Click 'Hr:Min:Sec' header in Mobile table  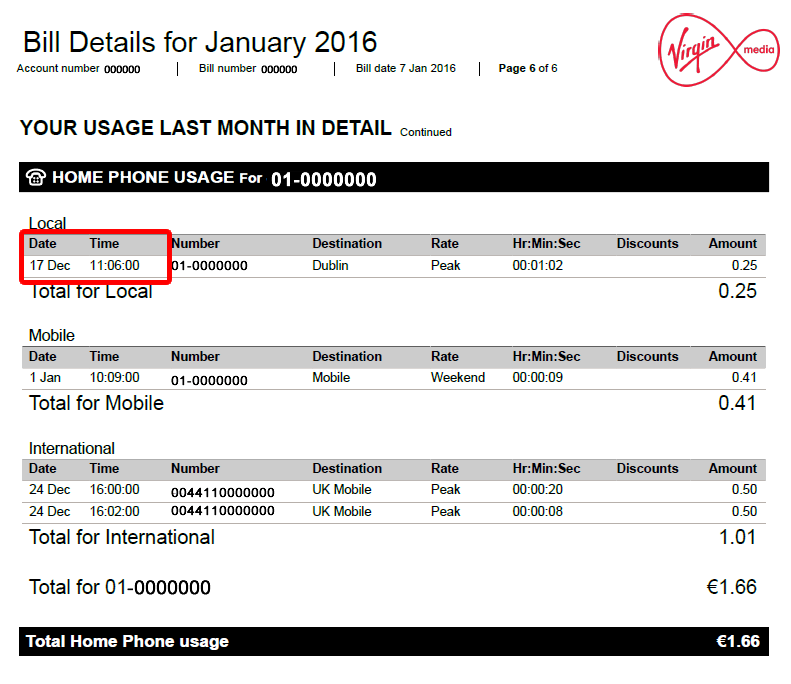[546, 357]
